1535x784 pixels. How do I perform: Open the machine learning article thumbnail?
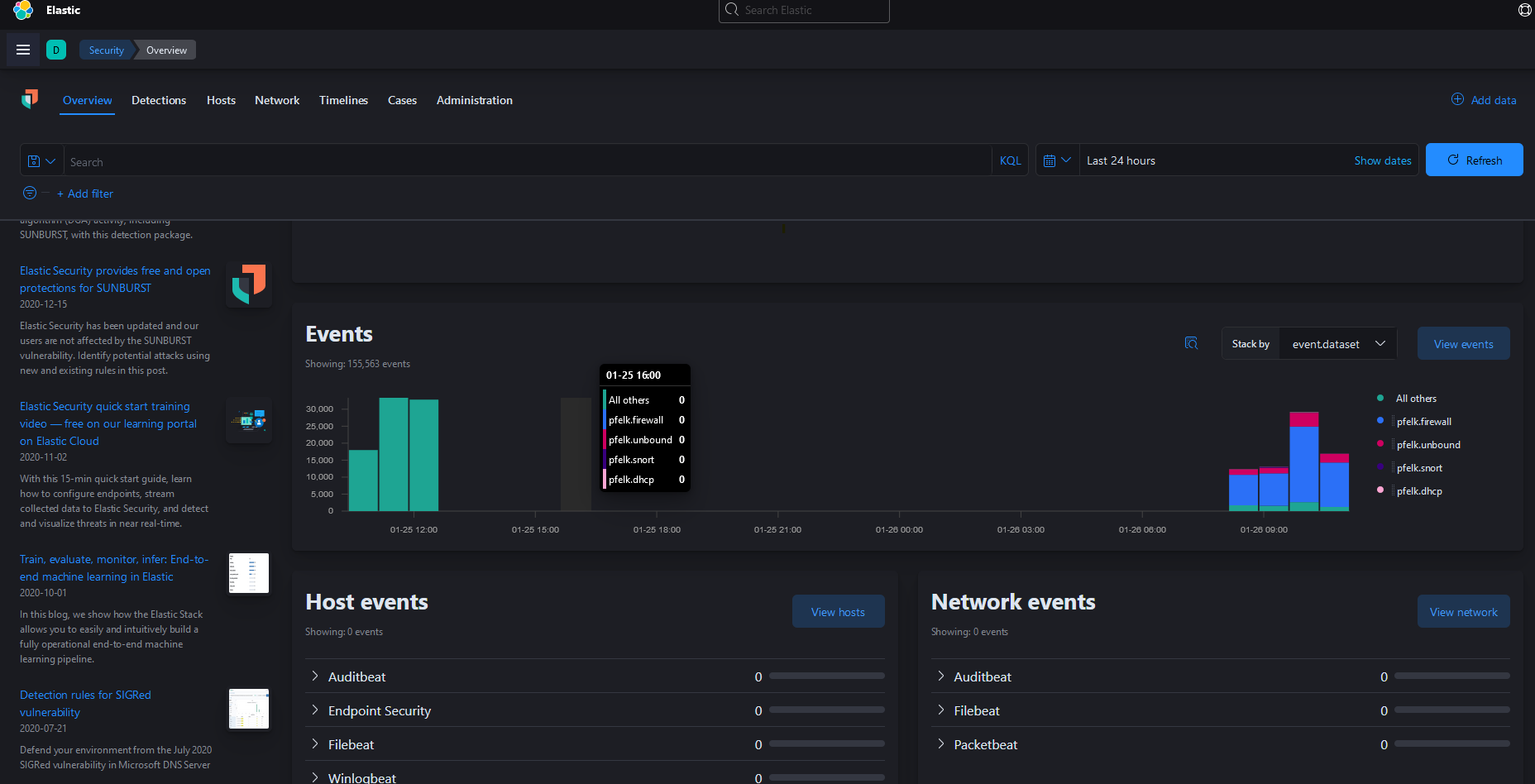coord(249,573)
